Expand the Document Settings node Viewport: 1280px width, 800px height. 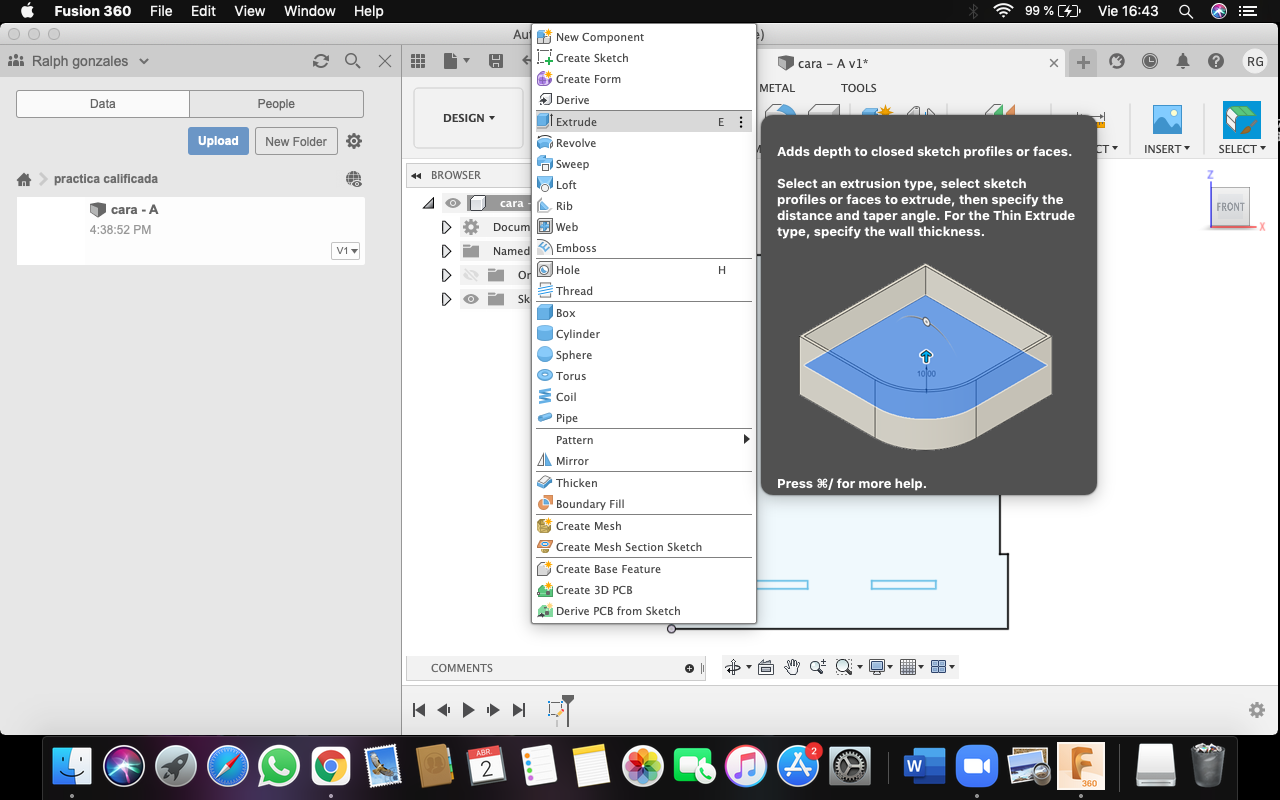pos(446,227)
